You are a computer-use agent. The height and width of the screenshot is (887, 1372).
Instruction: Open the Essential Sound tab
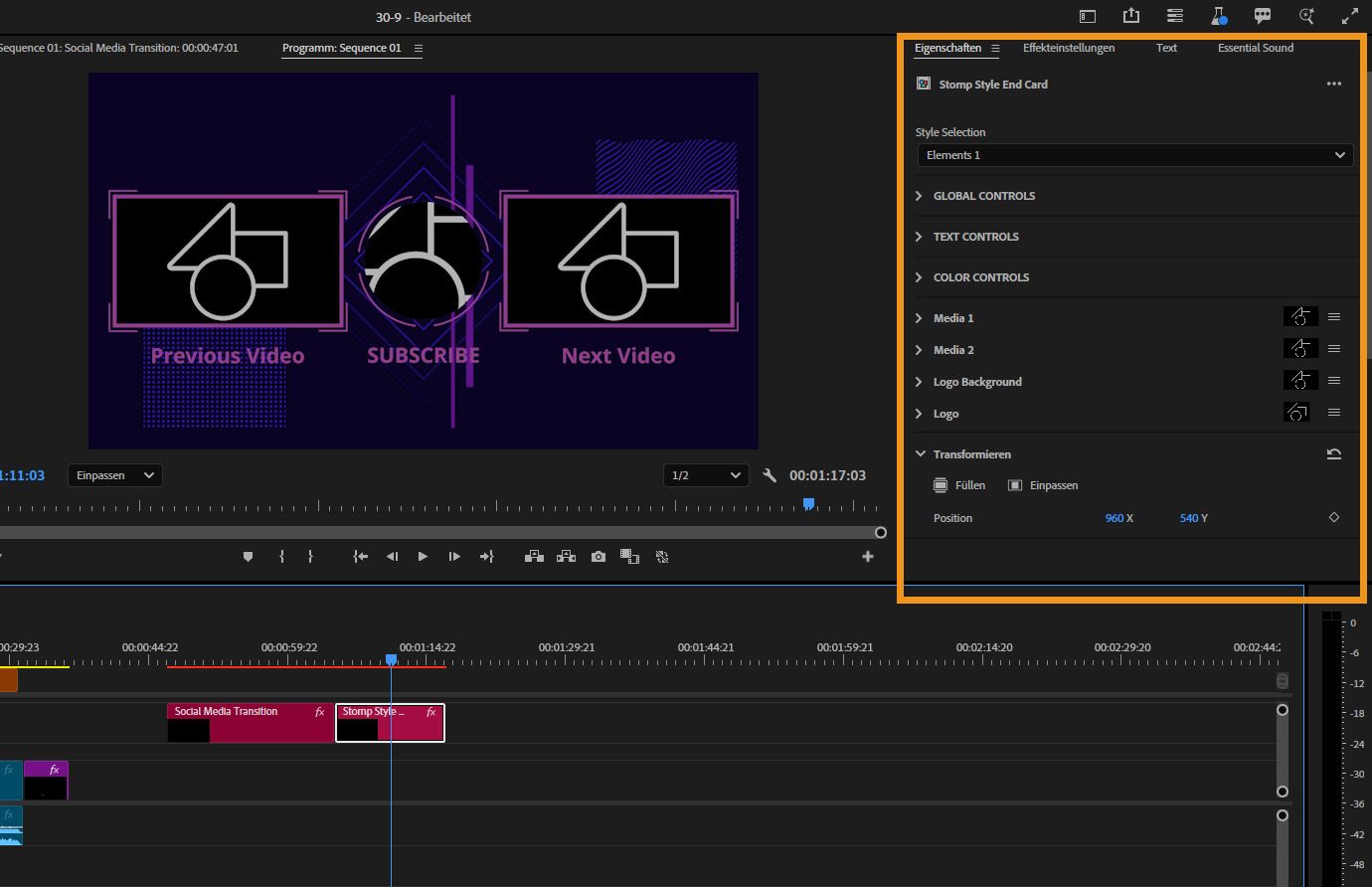1255,48
